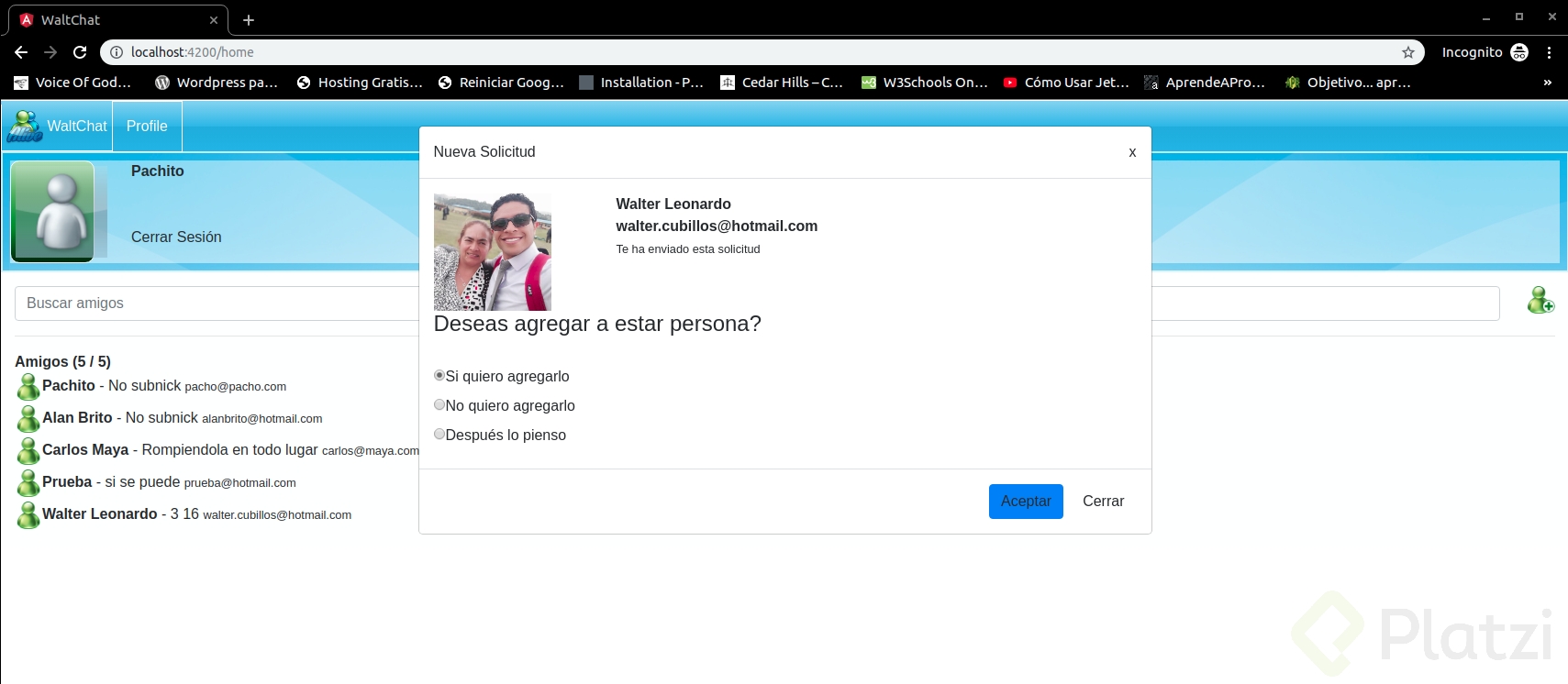Click email prueba@hotmail.com

240,483
